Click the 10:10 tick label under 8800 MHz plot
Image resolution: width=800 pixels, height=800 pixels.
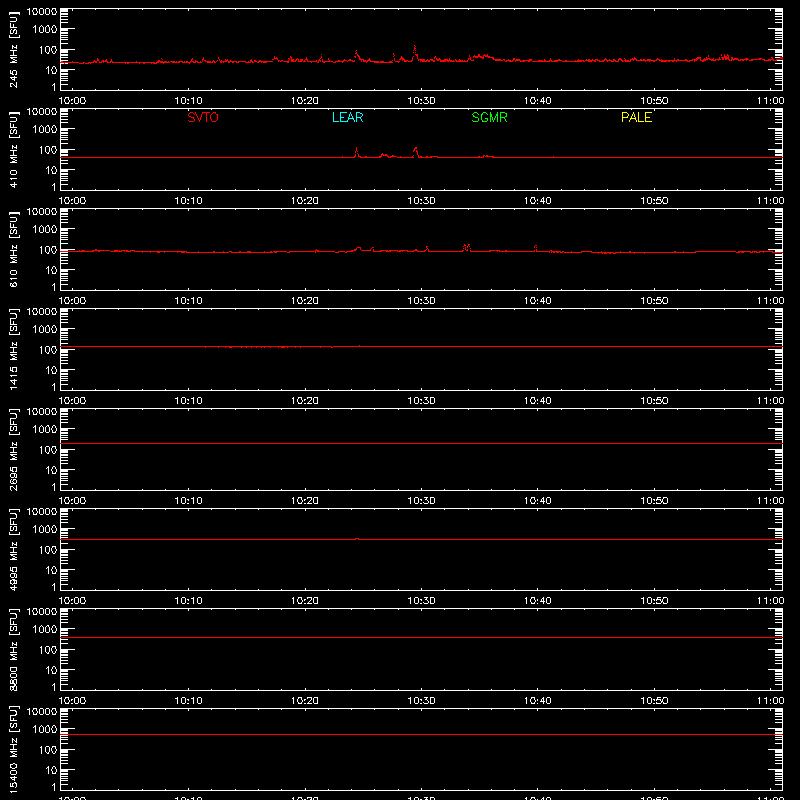pos(188,701)
